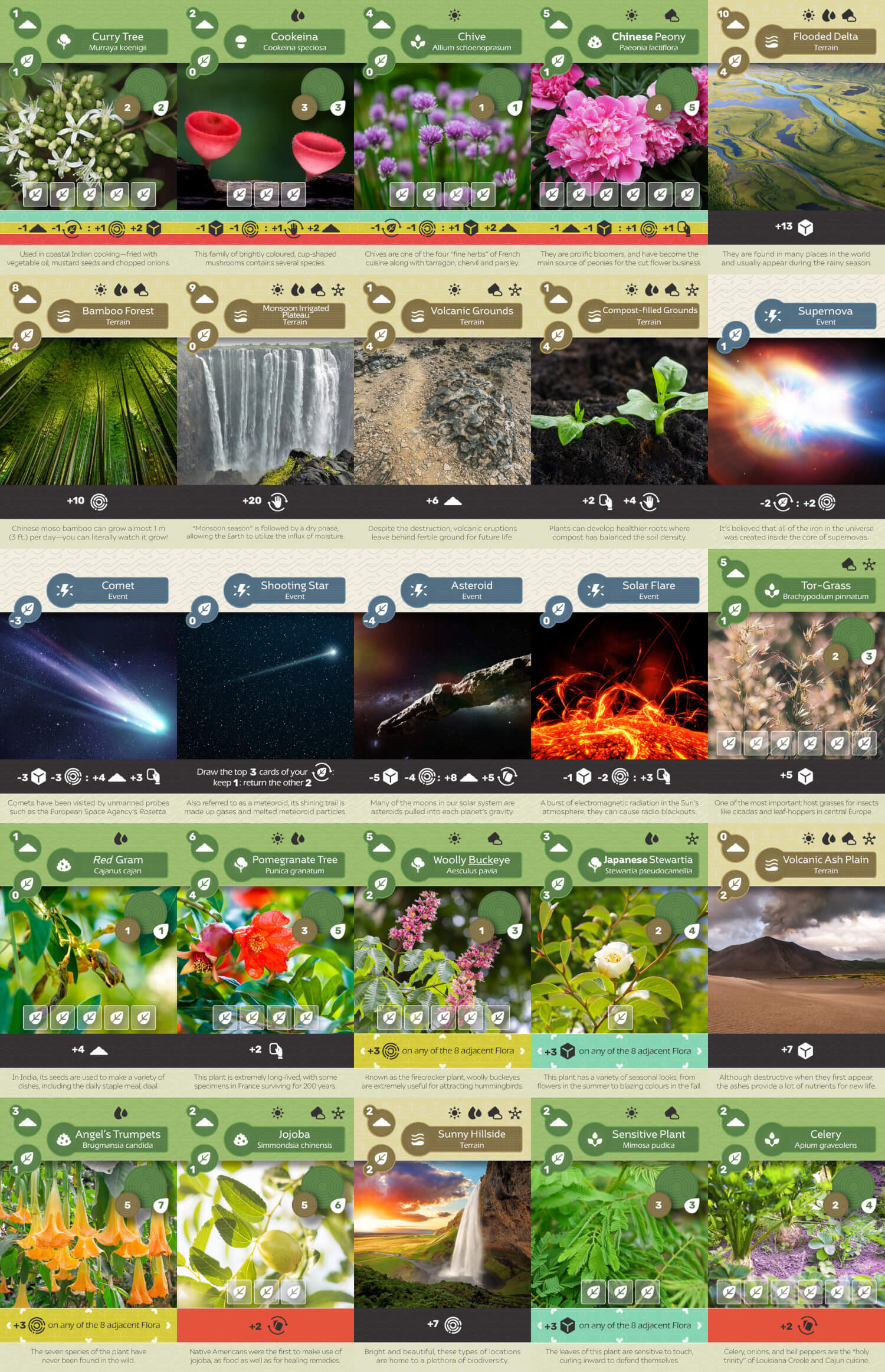
Task: Click the terrain waves icon on Bamboo Forest
Action: point(64,316)
